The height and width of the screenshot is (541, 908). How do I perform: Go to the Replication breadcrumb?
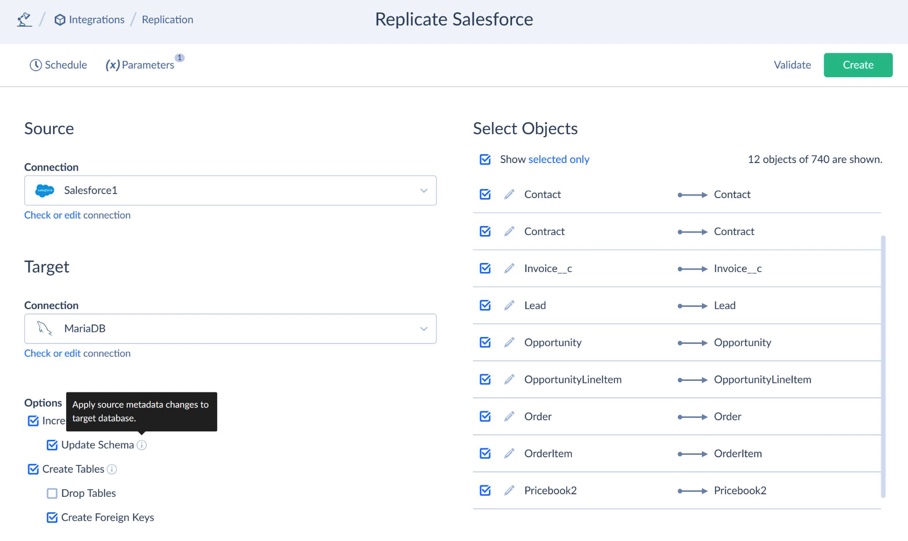coord(167,20)
